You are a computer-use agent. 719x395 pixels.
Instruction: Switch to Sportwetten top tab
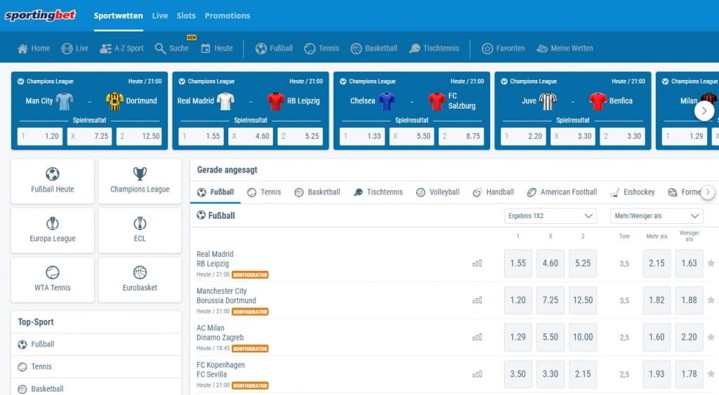point(118,16)
